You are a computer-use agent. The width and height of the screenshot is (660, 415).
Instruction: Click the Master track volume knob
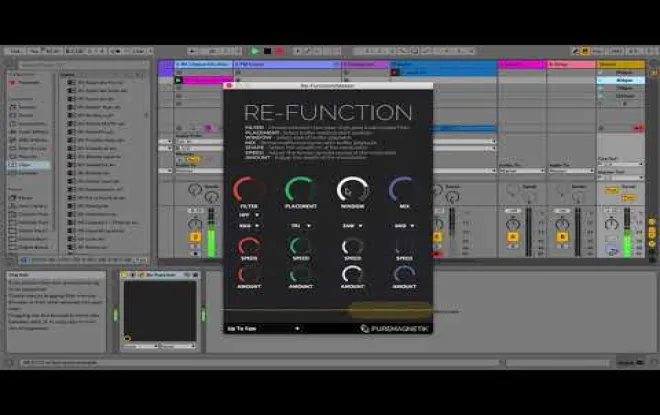pos(611,223)
